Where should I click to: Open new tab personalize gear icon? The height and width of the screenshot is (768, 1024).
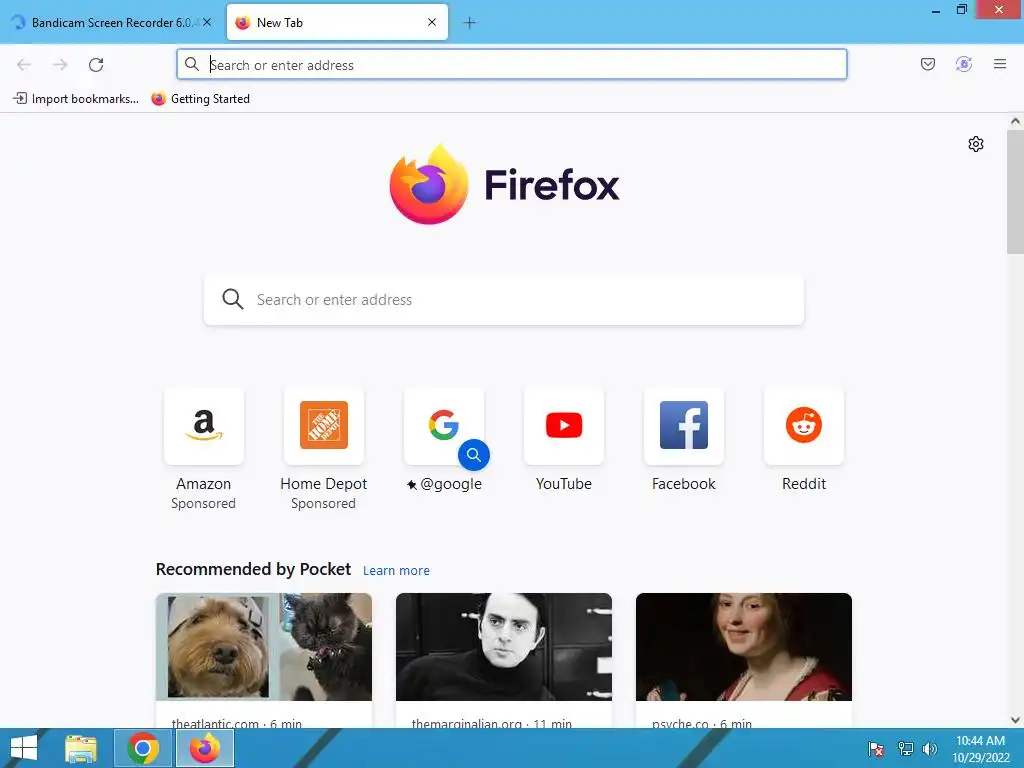pyautogui.click(x=976, y=144)
